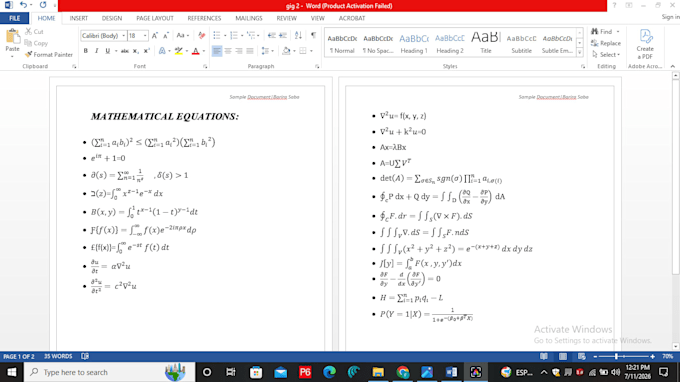Image resolution: width=680 pixels, height=382 pixels.
Task: Click Sign in link
Action: click(670, 17)
